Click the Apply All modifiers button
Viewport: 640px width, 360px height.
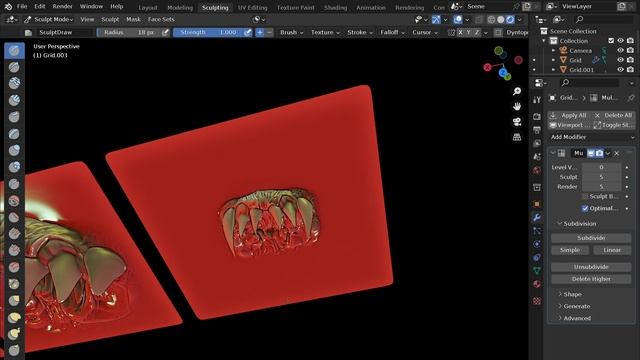[x=569, y=116]
